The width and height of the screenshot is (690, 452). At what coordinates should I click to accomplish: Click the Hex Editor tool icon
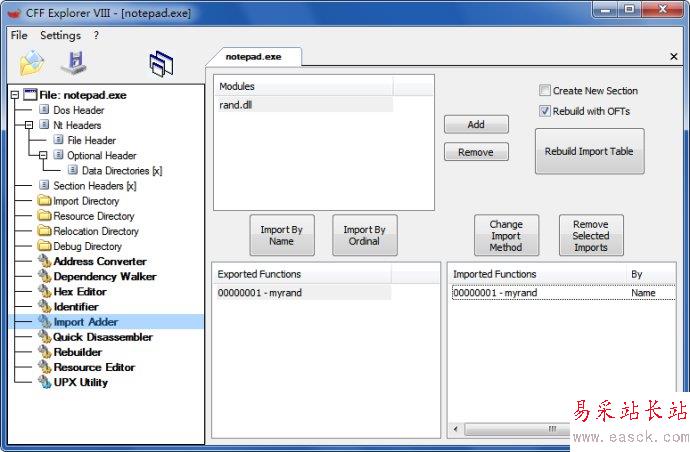pos(44,291)
